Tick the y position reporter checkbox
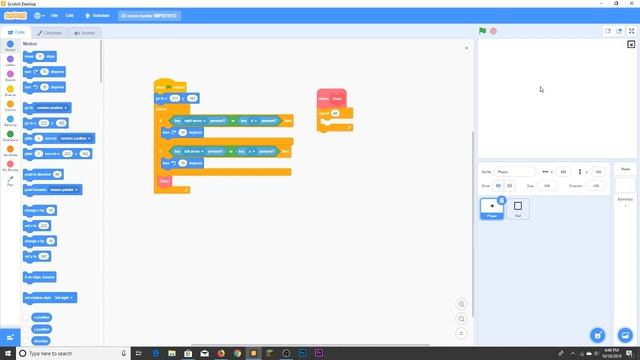Image resolution: width=640 pixels, height=360 pixels. pyautogui.click(x=27, y=329)
